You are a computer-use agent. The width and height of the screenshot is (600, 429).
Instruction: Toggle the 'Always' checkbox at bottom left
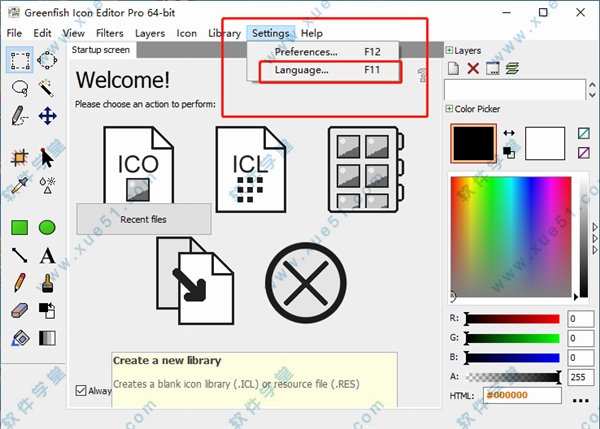[82, 391]
